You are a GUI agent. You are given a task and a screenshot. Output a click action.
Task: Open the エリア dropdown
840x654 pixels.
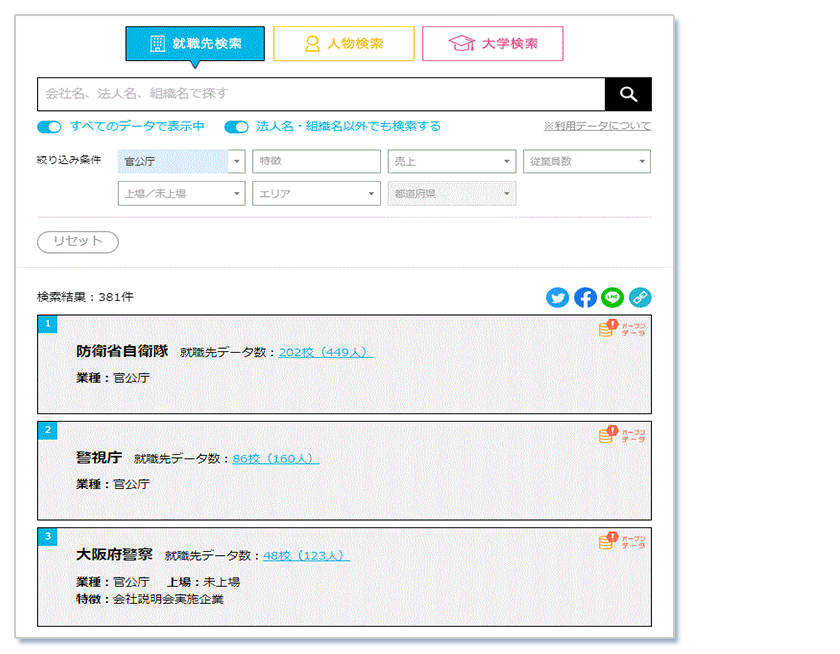tap(316, 193)
